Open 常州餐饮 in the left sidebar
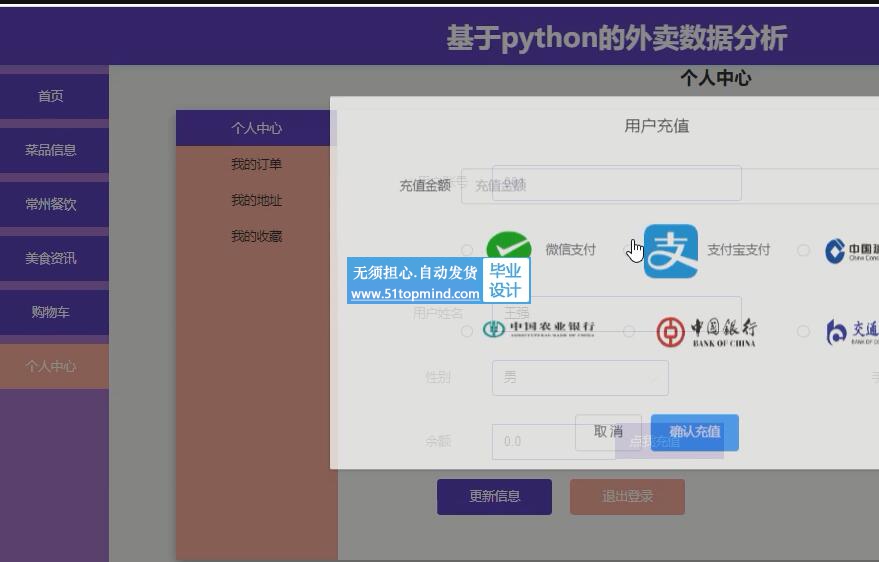This screenshot has width=879, height=562. pyautogui.click(x=54, y=204)
